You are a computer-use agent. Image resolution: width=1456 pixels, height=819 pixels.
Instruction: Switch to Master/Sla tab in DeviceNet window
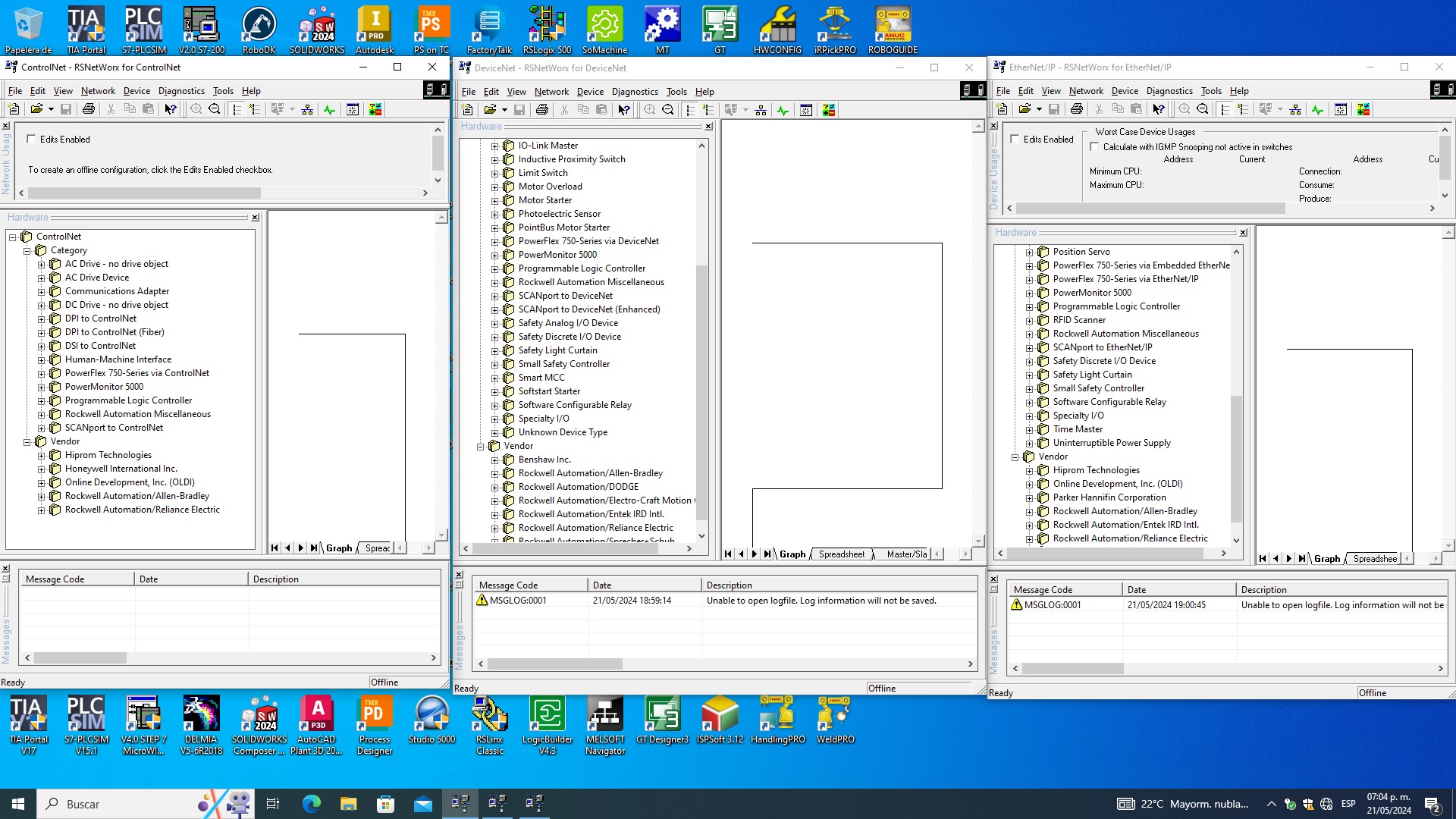coord(906,554)
